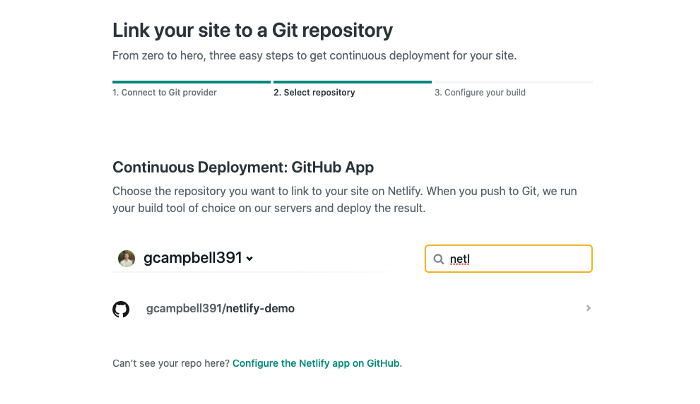Click the GitHub octocat icon beside the repository
700x404 pixels.
click(121, 309)
